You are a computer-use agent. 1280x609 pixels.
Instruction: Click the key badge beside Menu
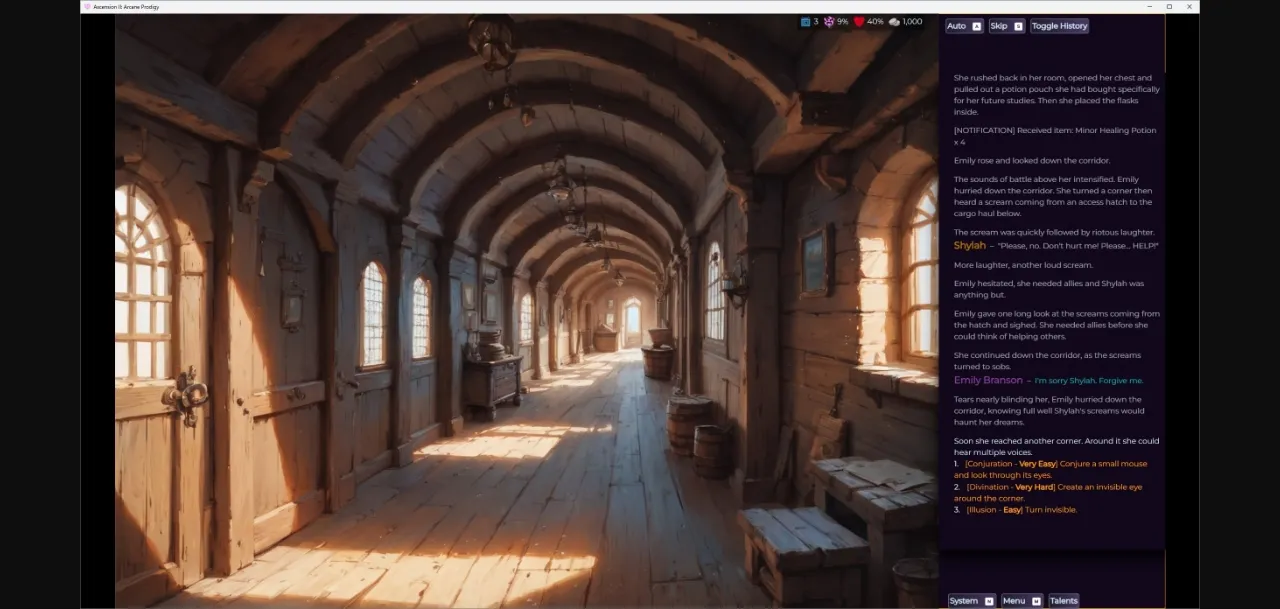point(1036,601)
